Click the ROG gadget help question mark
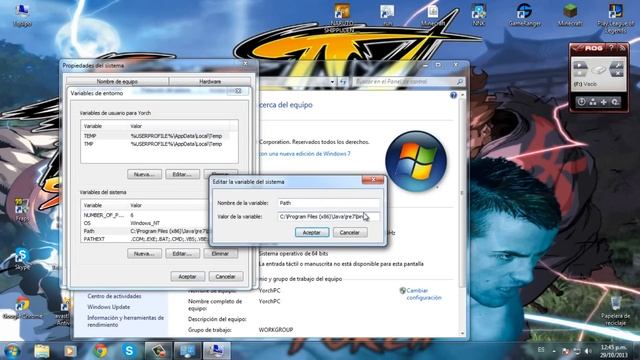 [611, 48]
